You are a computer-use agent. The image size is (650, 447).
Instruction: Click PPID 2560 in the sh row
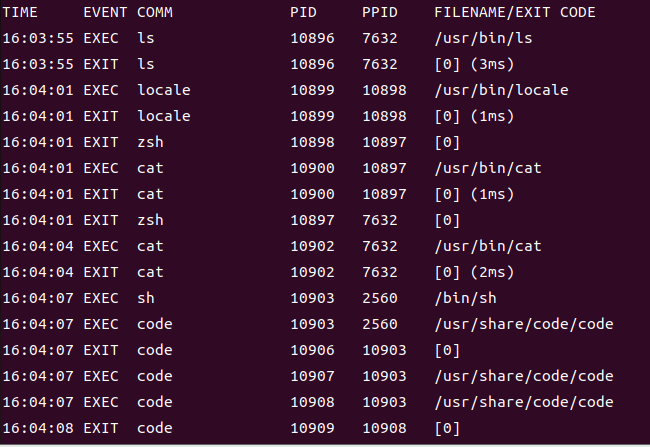click(x=380, y=299)
